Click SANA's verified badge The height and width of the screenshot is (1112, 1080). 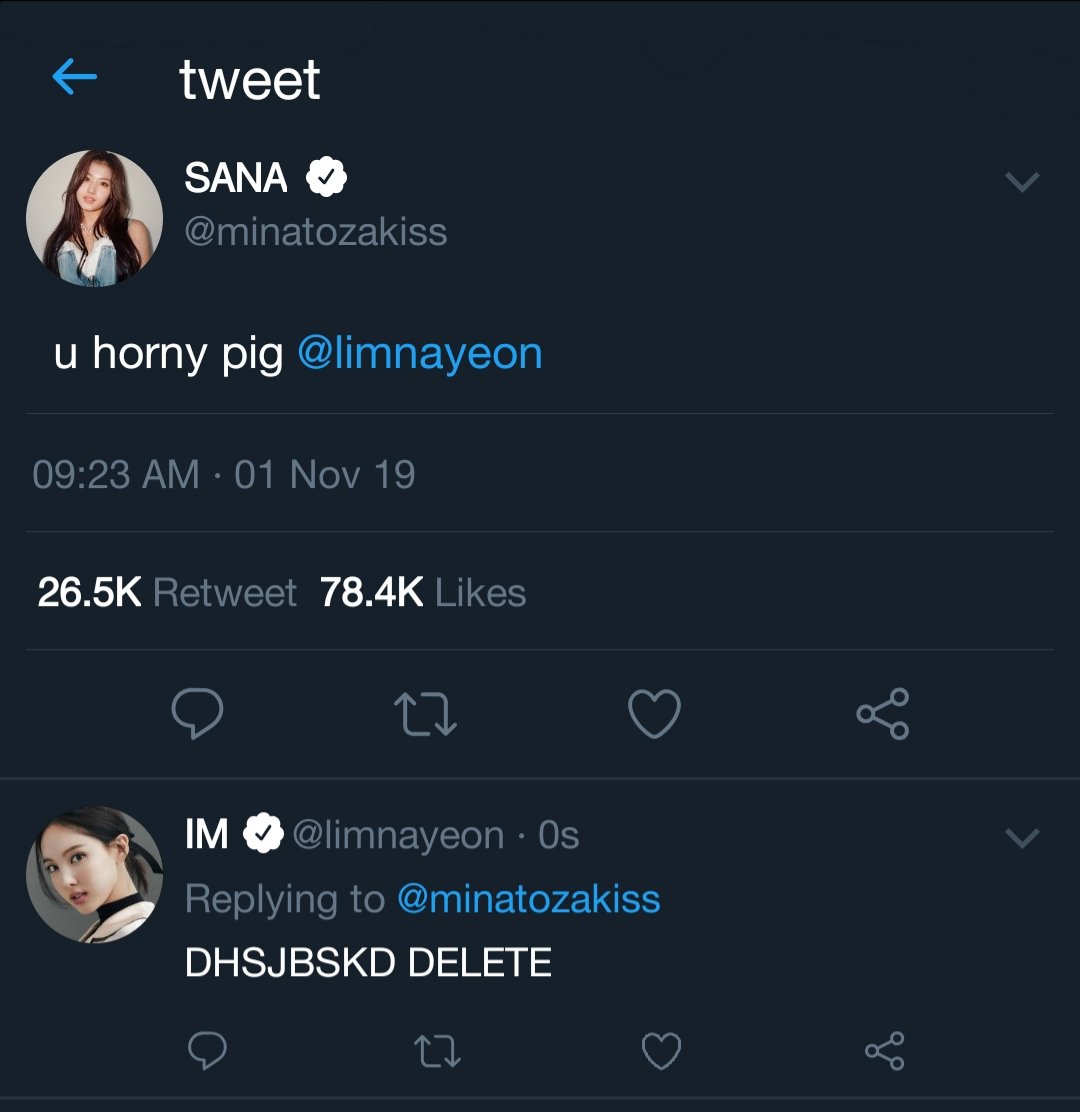[326, 177]
